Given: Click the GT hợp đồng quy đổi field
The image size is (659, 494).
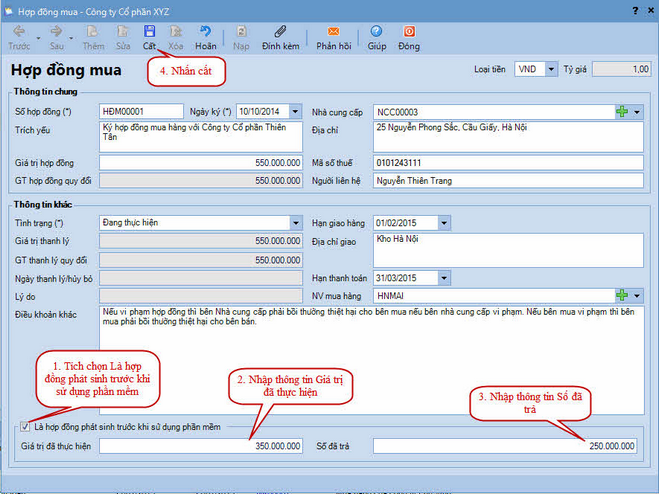Looking at the screenshot, I should (201, 181).
